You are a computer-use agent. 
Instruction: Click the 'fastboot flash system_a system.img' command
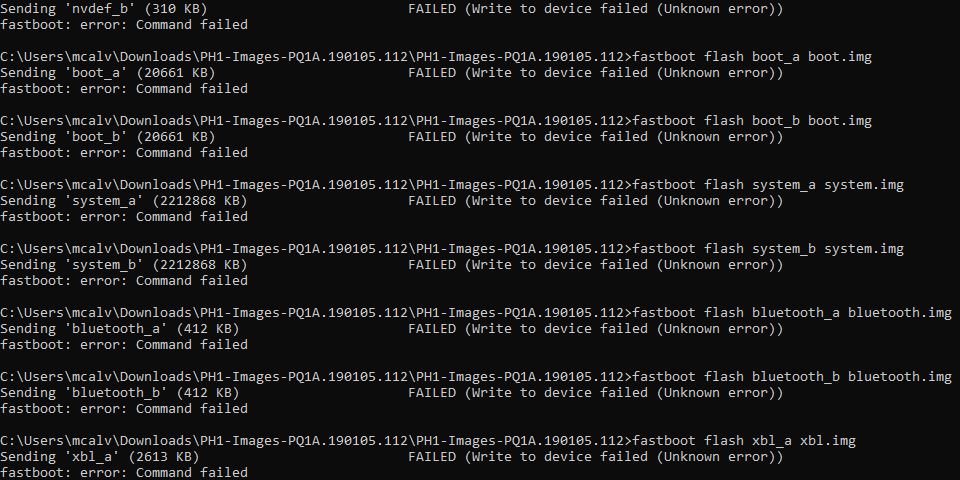[768, 185]
